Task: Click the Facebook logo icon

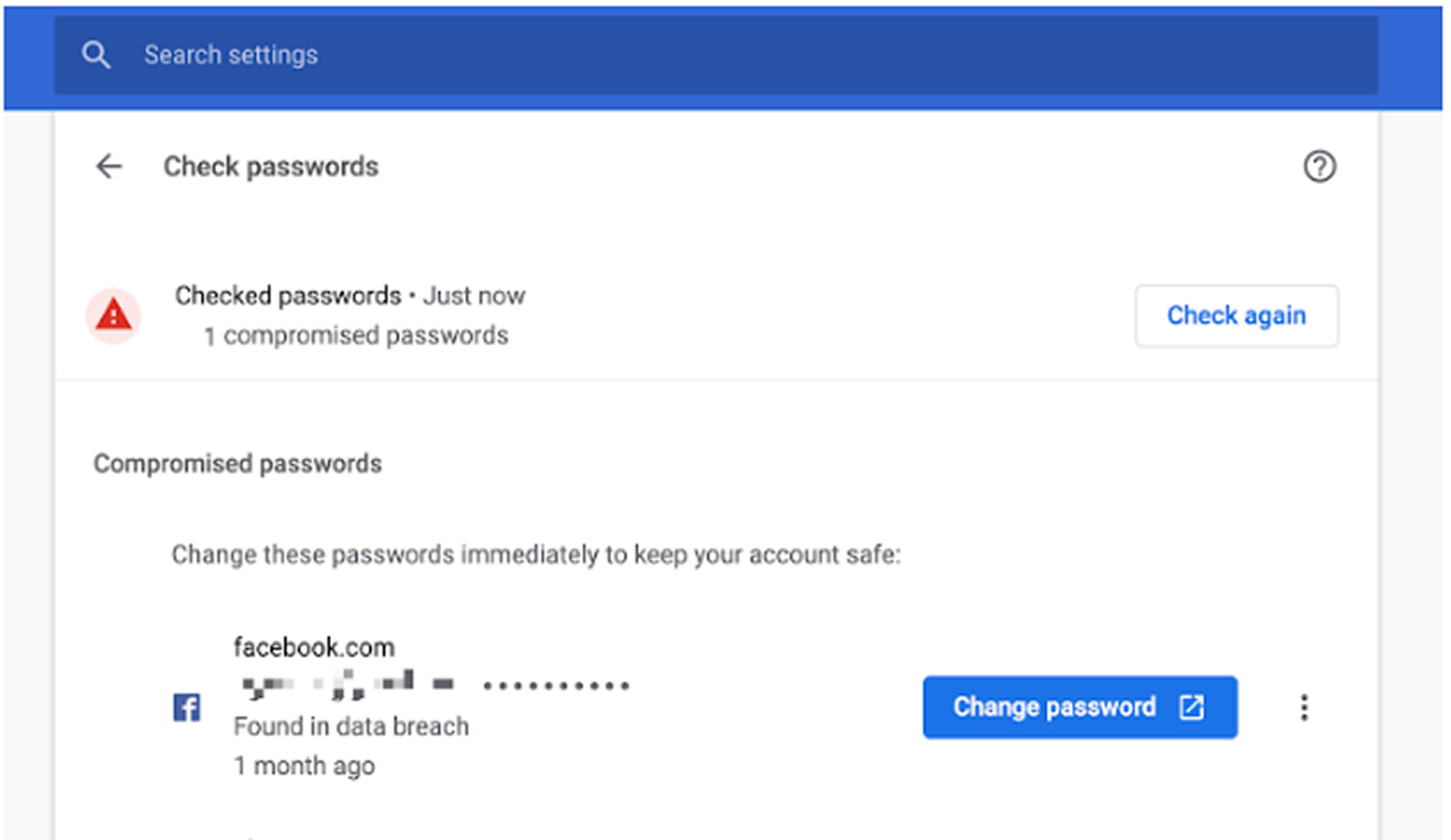Action: pyautogui.click(x=187, y=707)
